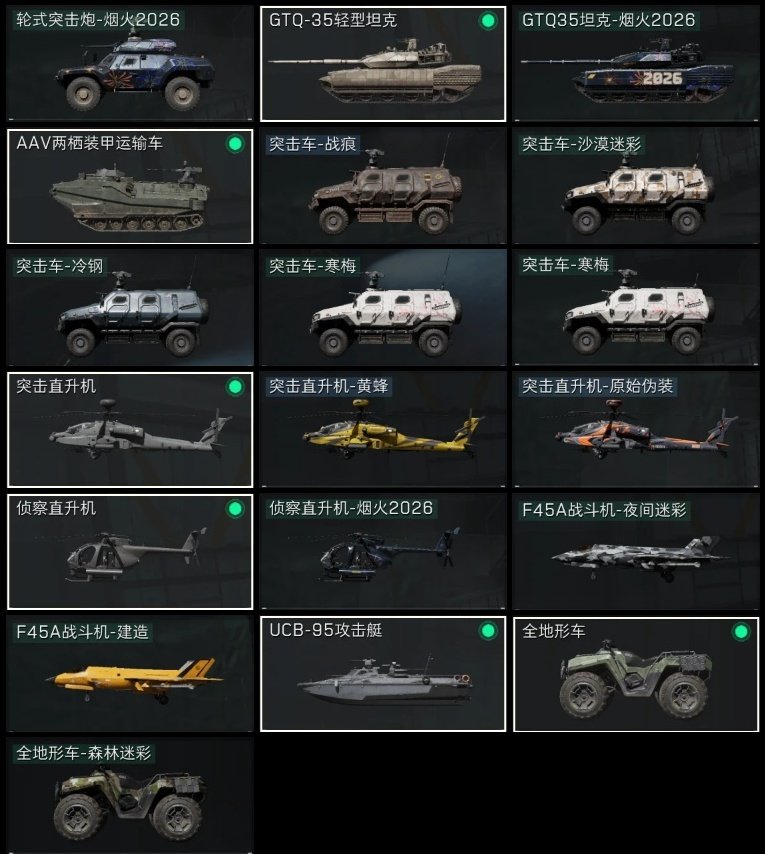Select the 侦察直升机-烟火2026 scout helicopter skin

coord(383,552)
